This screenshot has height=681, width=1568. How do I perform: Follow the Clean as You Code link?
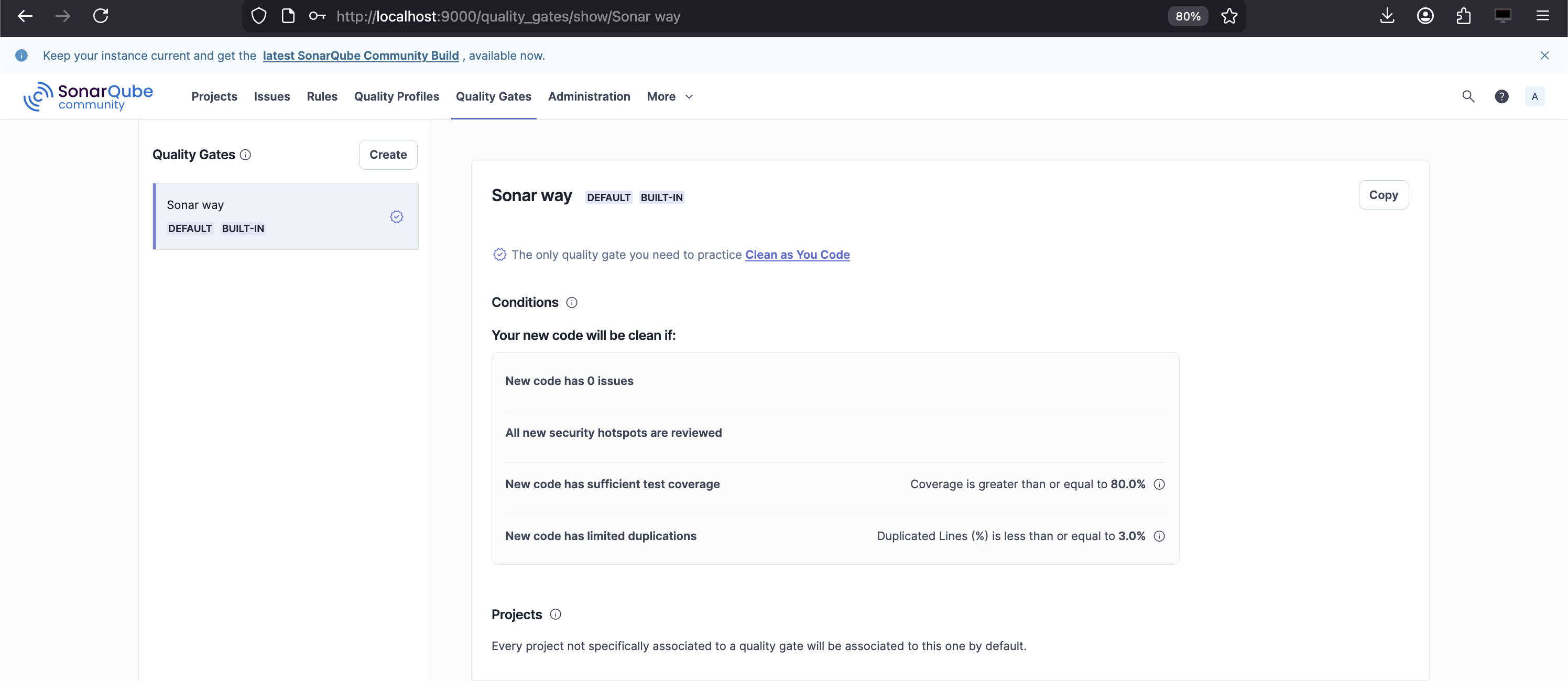[797, 255]
